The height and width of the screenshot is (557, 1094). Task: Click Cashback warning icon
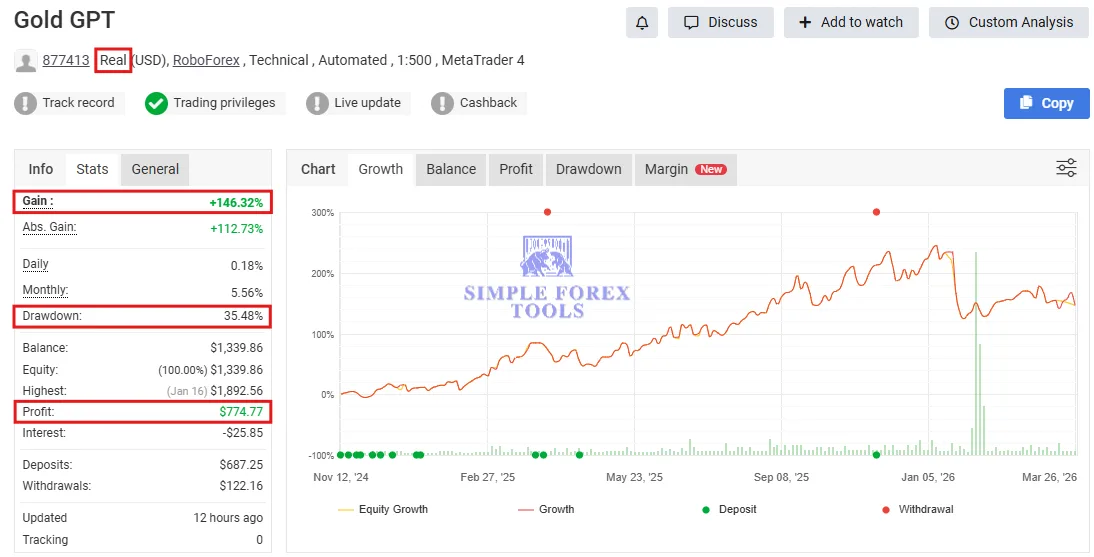coord(443,103)
